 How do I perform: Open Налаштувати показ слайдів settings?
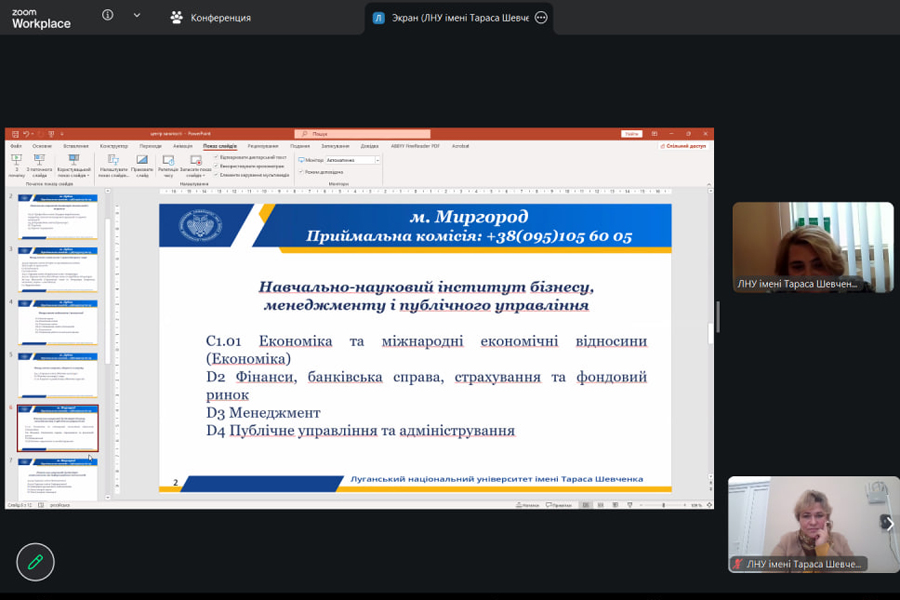click(x=114, y=166)
